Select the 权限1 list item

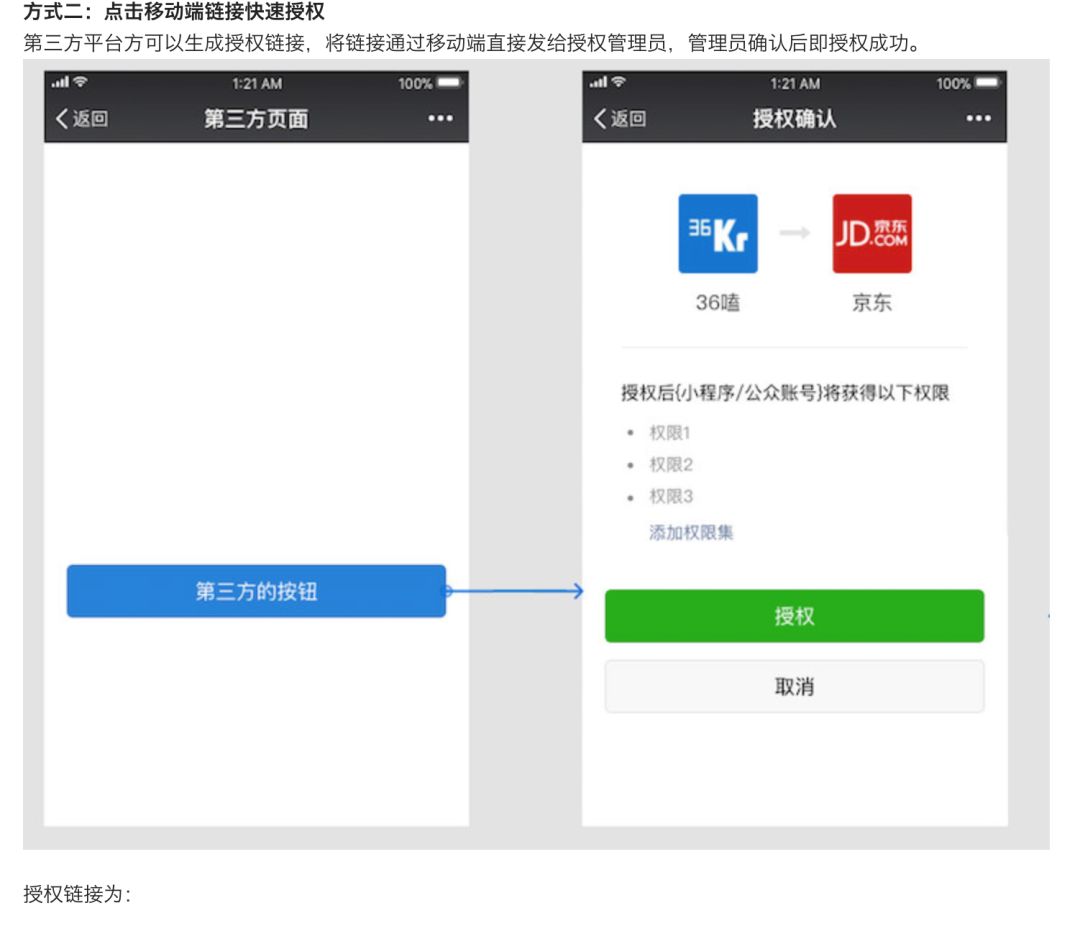[x=669, y=433]
